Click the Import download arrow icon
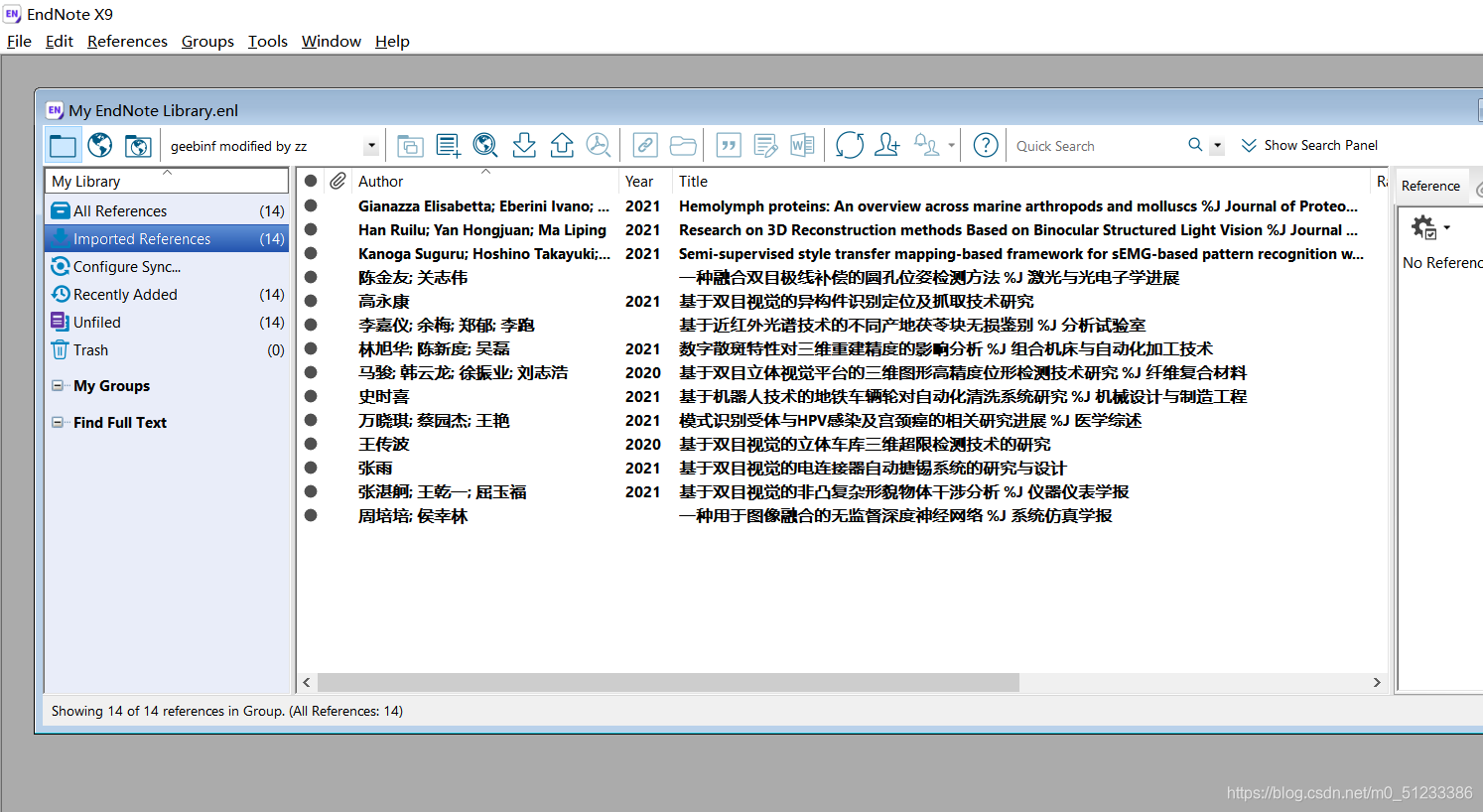This screenshot has width=1483, height=812. [x=524, y=146]
